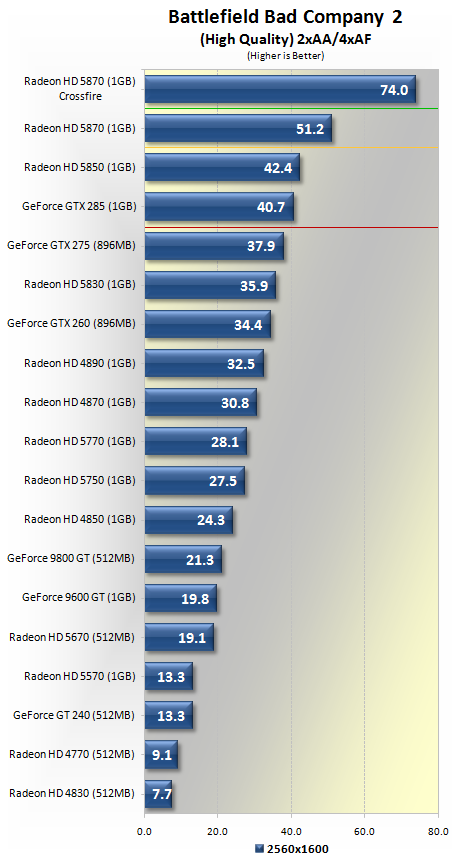Click the 'Radeon HD 5570 (1GB)' label

pos(80,676)
